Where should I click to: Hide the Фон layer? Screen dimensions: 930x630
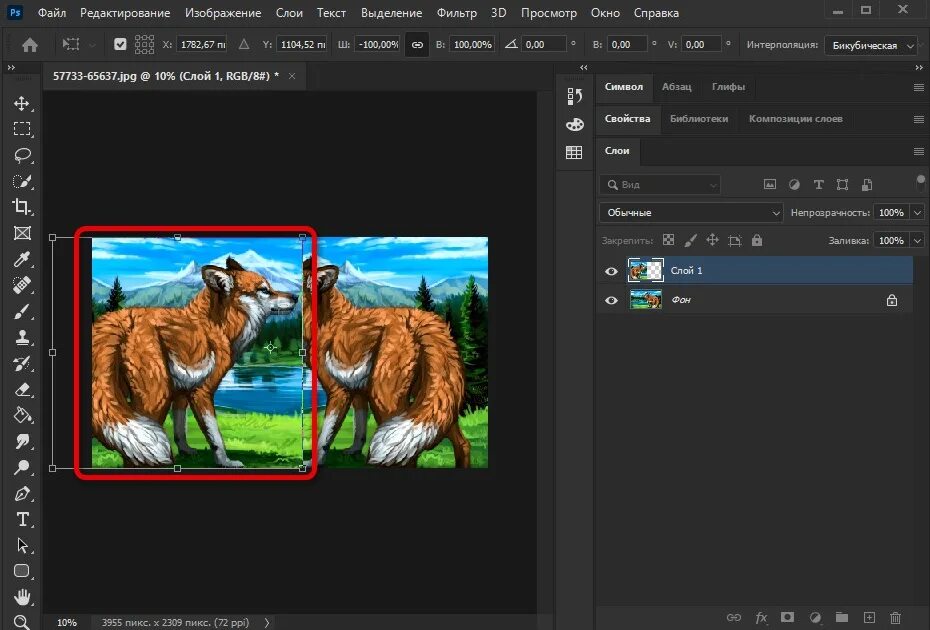tap(611, 300)
